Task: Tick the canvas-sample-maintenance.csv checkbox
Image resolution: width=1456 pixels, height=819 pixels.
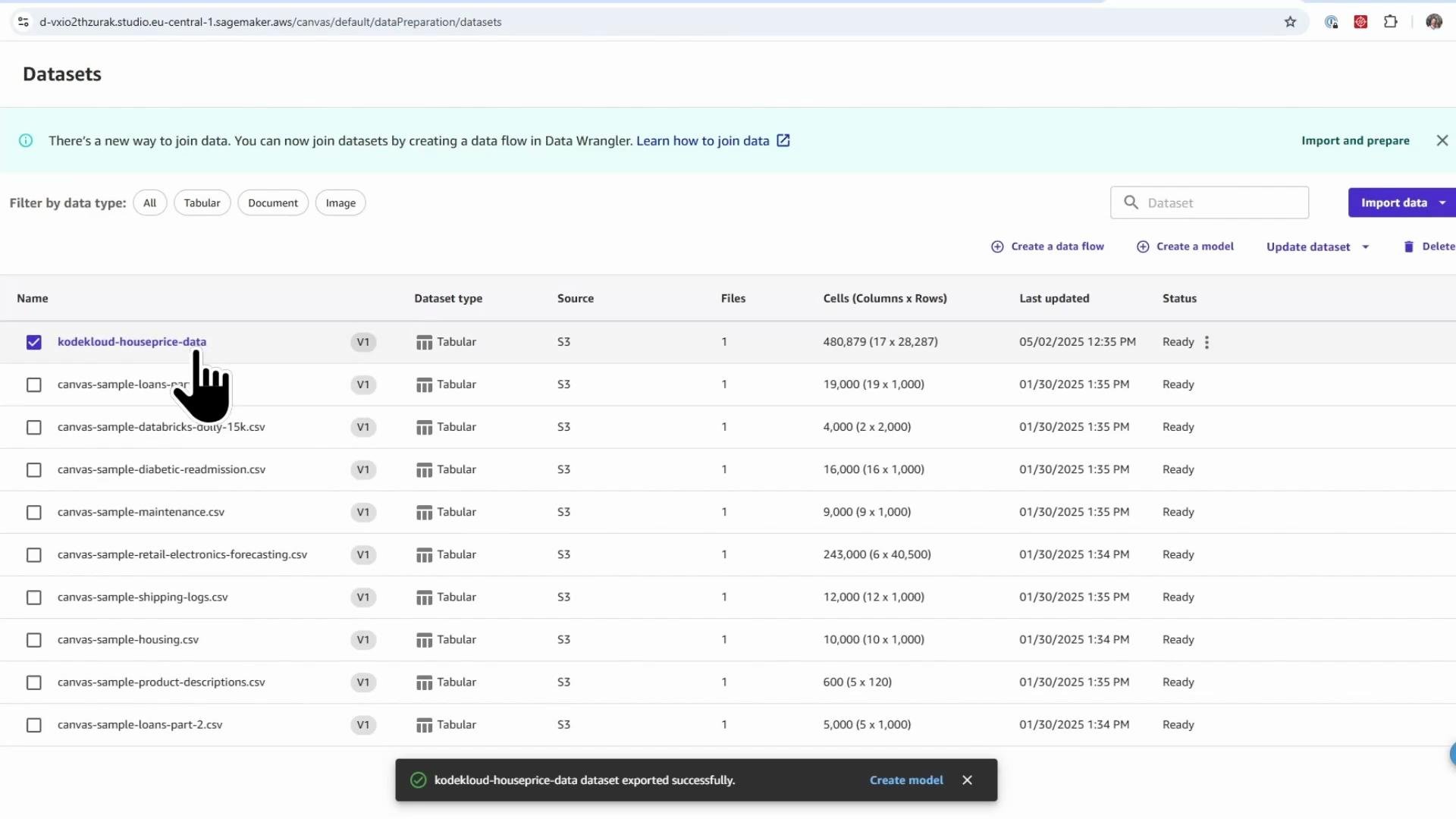Action: coord(34,512)
